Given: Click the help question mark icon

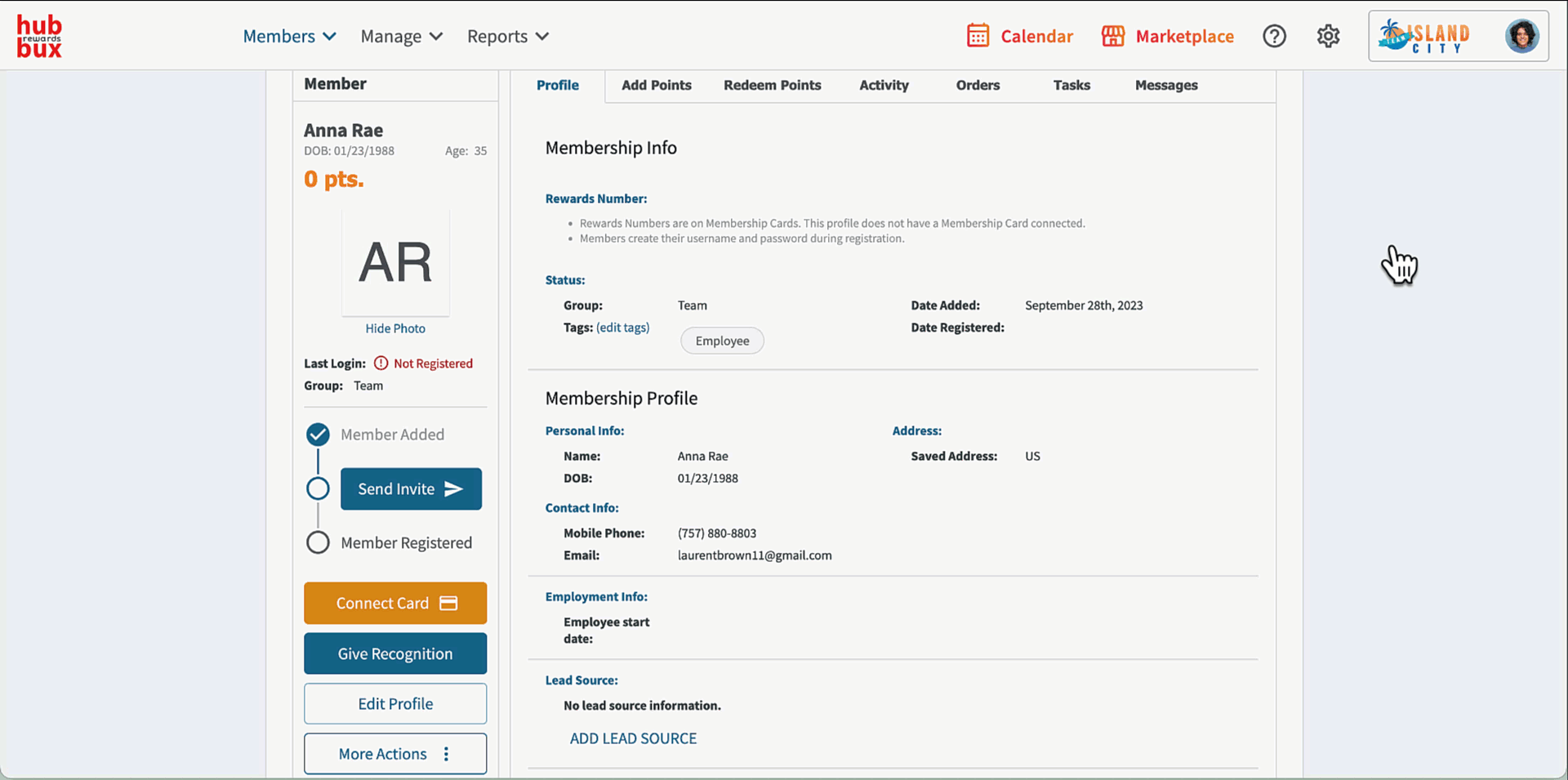Looking at the screenshot, I should point(1274,36).
